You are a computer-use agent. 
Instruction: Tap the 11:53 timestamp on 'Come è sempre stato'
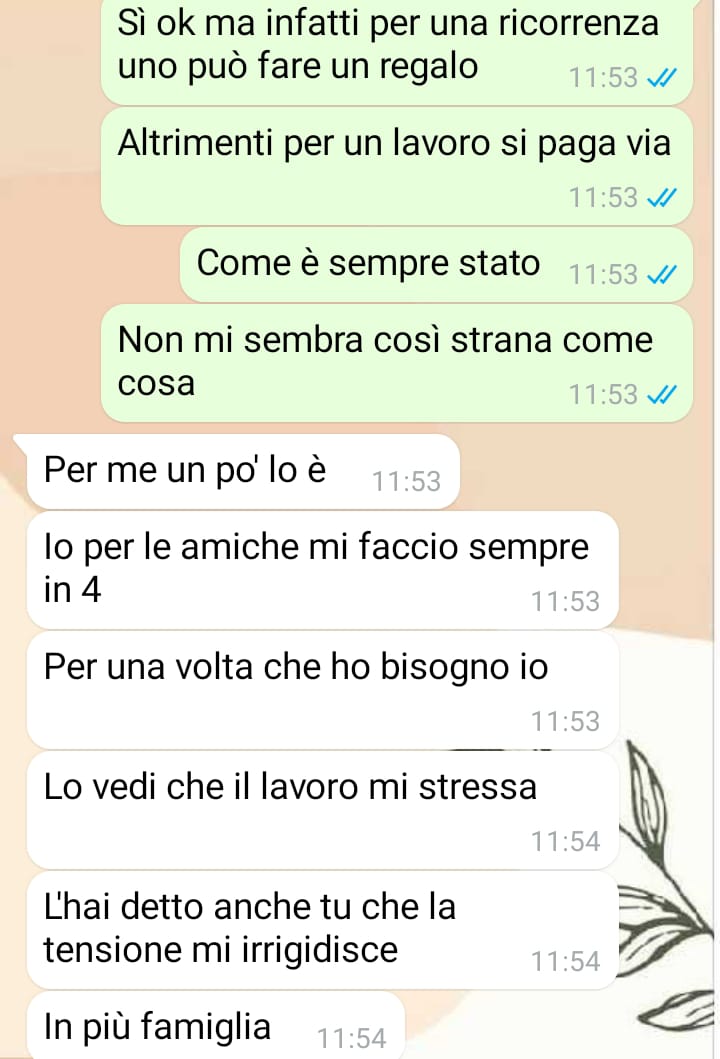[x=603, y=275]
